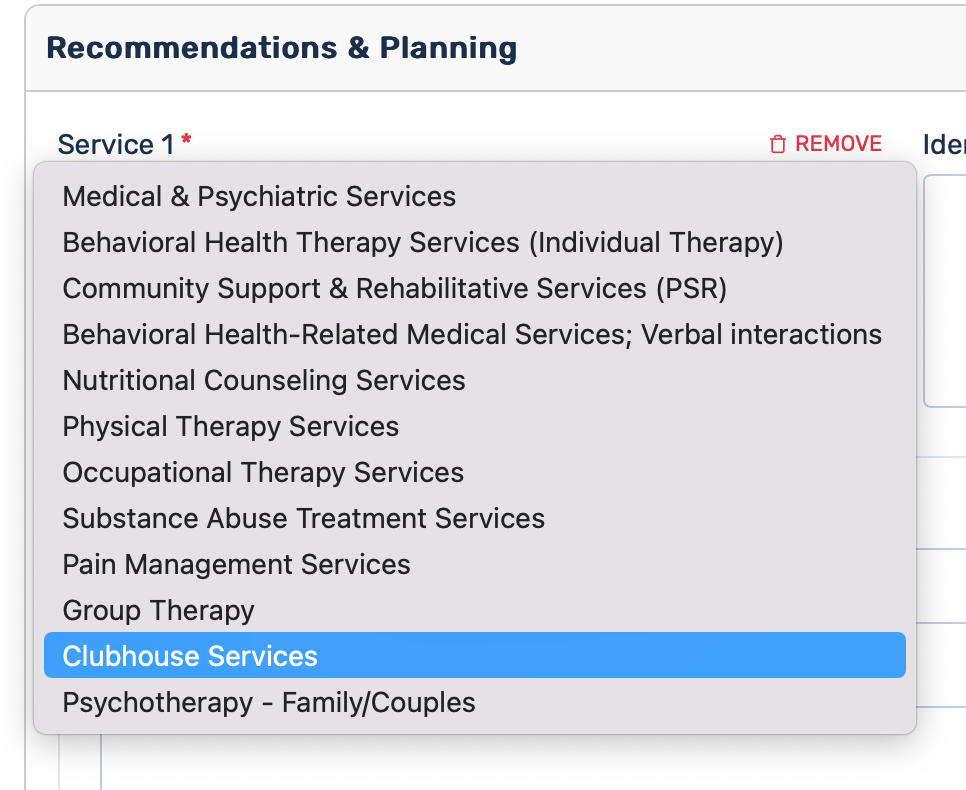The image size is (966, 790).
Task: Select Pain Management Services option
Action: click(x=236, y=565)
